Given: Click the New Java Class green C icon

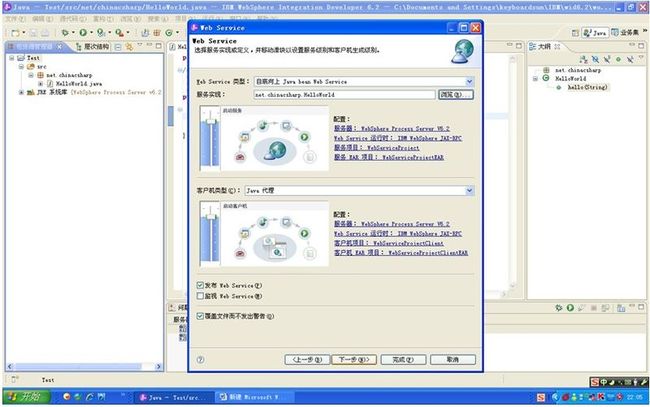Looking at the screenshot, I should point(169,33).
